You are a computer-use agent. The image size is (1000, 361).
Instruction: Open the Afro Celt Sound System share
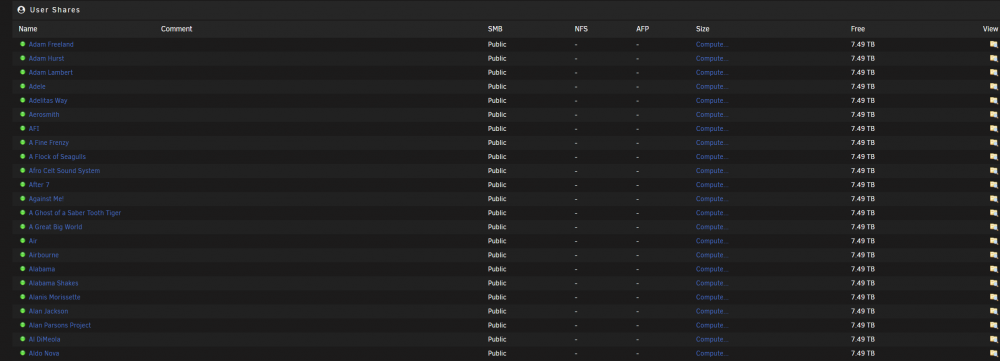coord(64,171)
